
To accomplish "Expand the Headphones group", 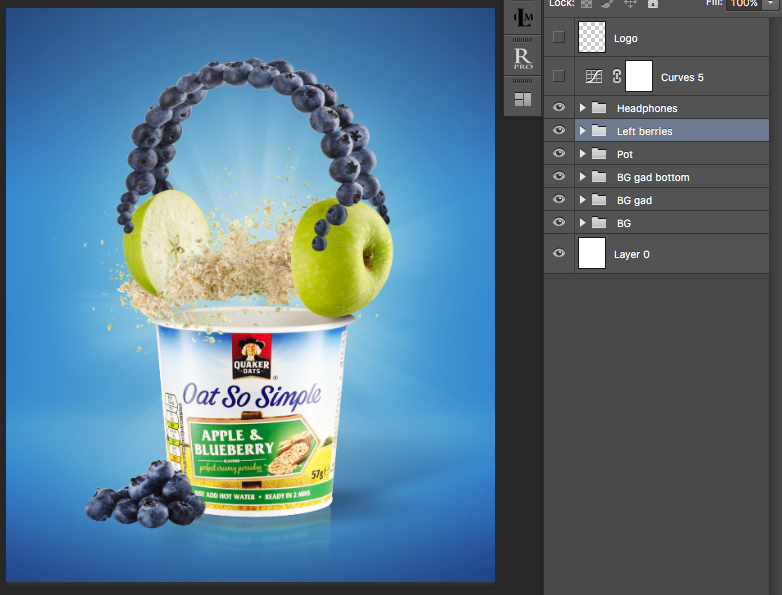I will [x=582, y=108].
